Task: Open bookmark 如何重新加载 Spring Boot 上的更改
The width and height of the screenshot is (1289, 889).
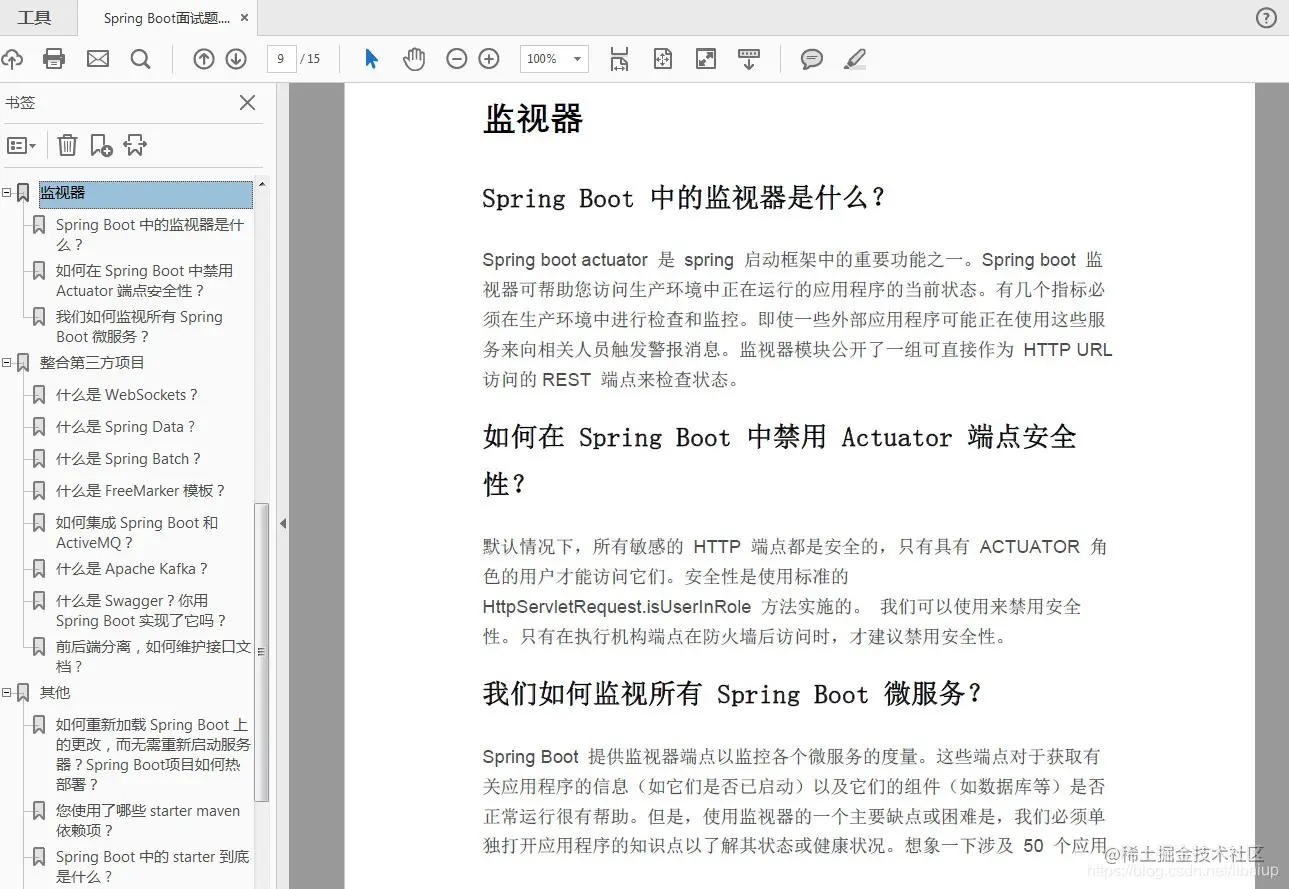Action: click(153, 754)
